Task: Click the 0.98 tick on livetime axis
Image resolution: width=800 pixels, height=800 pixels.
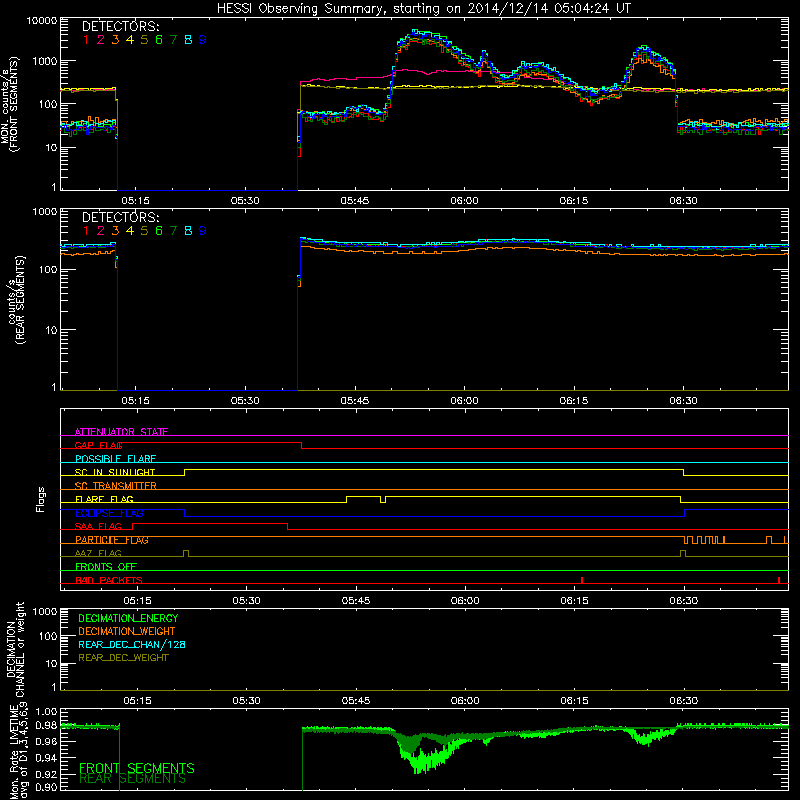Action: pos(46,726)
